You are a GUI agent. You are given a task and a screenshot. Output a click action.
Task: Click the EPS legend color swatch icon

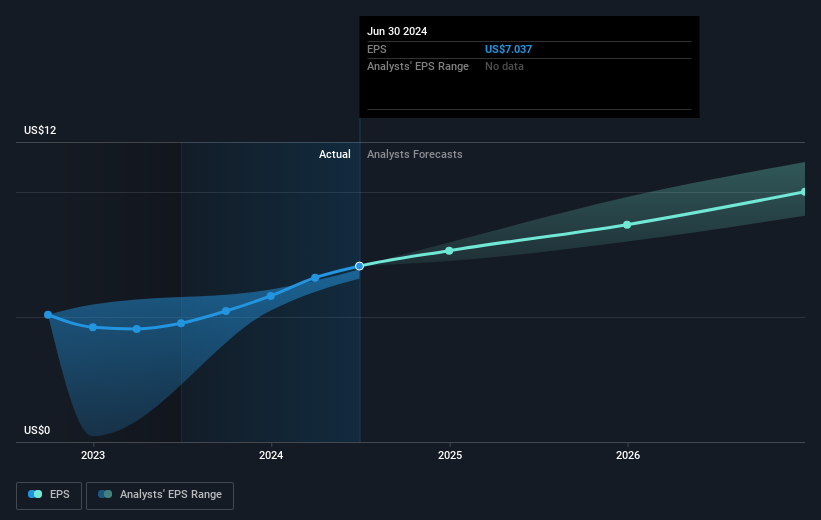[x=35, y=494]
